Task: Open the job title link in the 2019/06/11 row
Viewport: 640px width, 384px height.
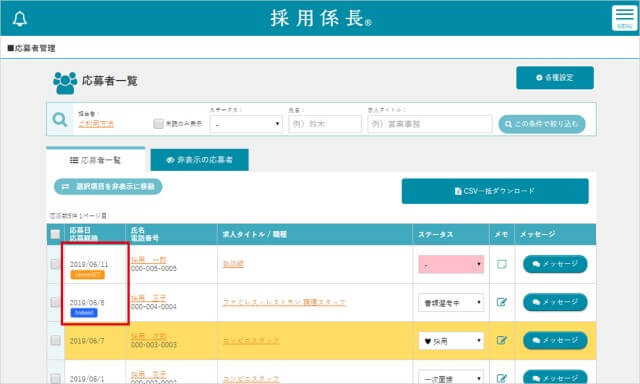Action: pos(233,264)
